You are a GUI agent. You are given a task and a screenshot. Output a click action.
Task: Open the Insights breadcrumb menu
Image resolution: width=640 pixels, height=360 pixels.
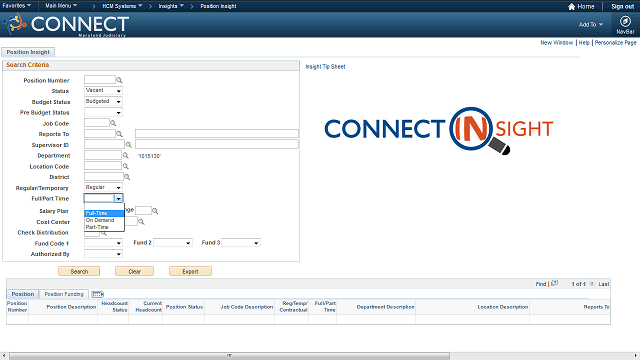tap(171, 6)
